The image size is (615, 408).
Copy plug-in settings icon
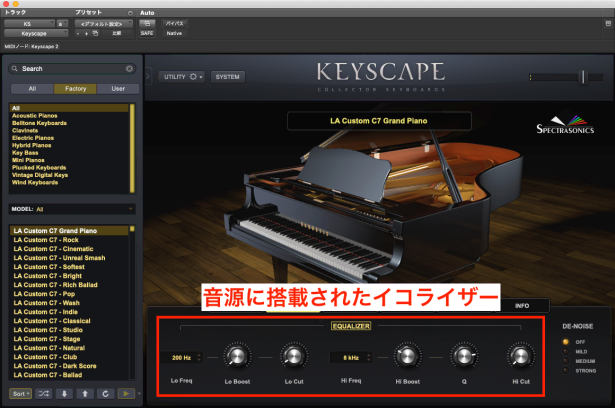95,33
